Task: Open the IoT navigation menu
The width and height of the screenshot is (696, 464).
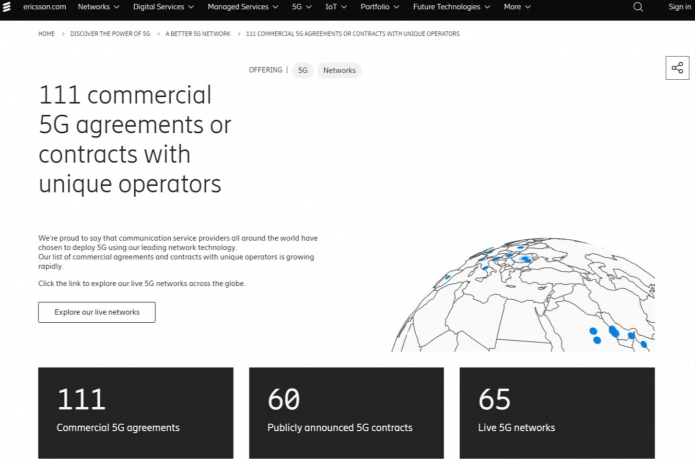Action: click(x=335, y=7)
